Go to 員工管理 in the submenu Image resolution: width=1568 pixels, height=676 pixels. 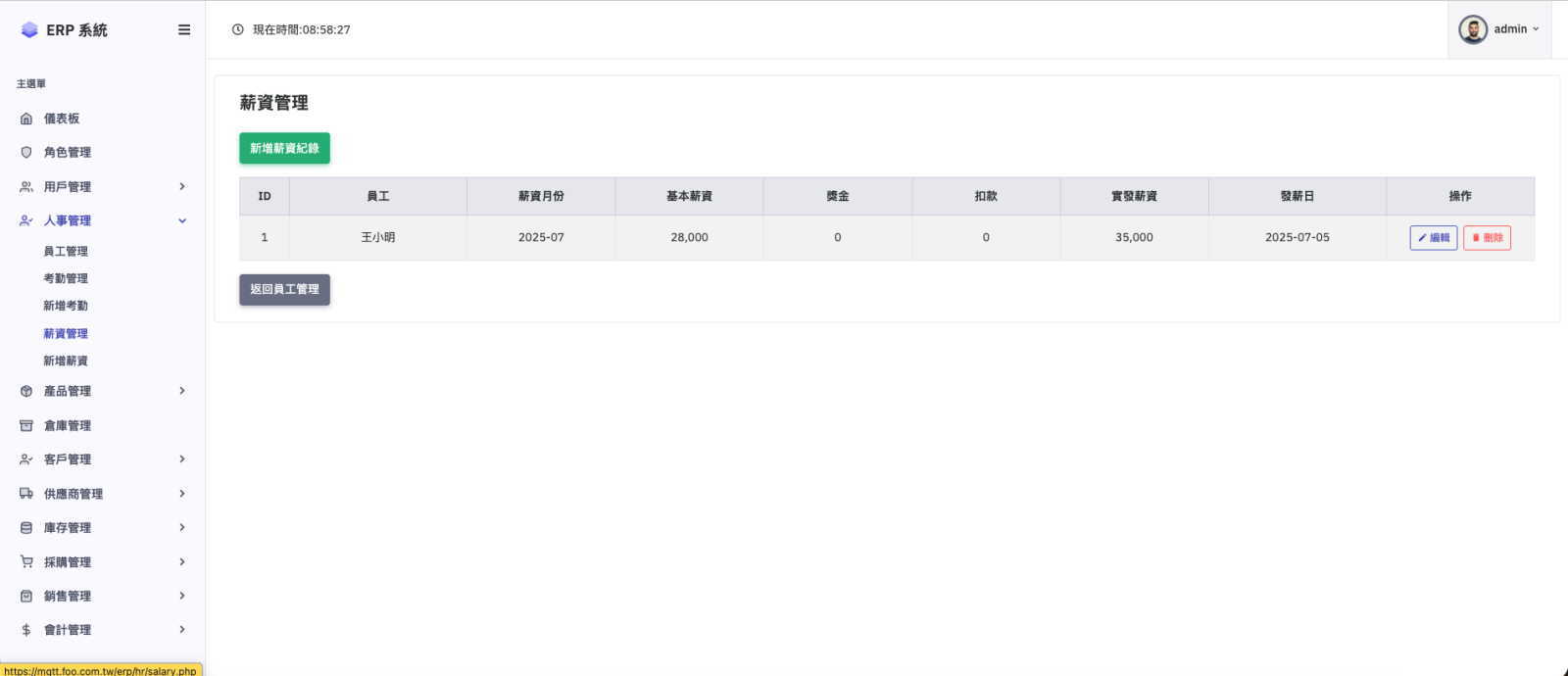(x=66, y=252)
